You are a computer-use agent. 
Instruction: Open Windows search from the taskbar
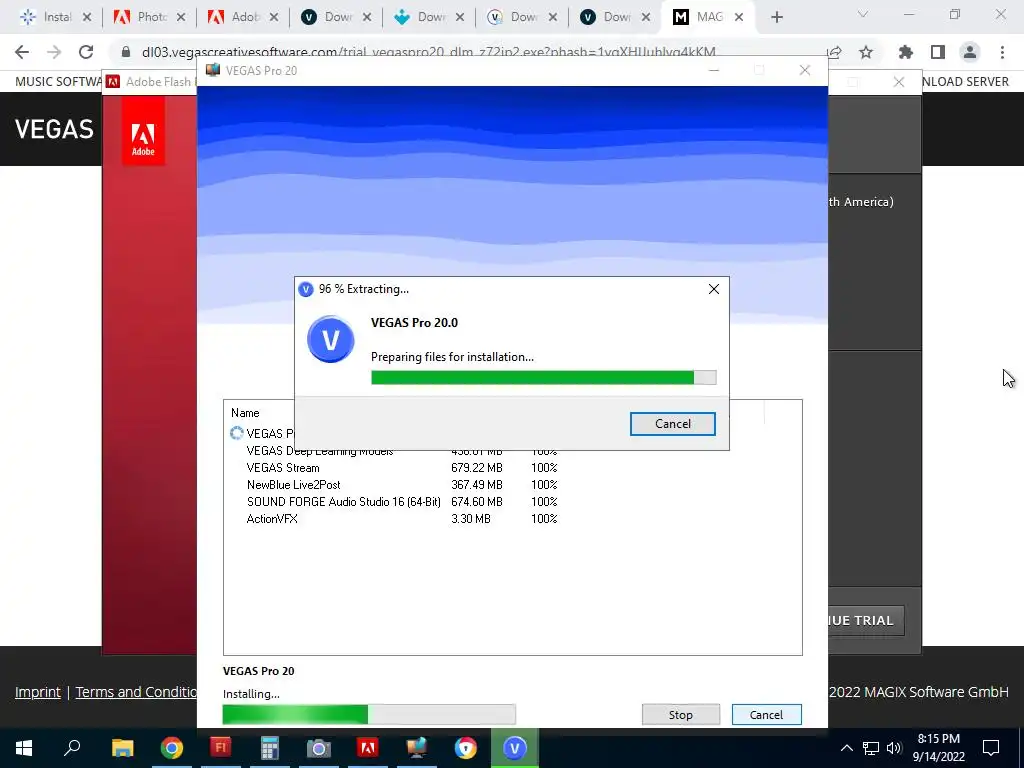[x=72, y=748]
